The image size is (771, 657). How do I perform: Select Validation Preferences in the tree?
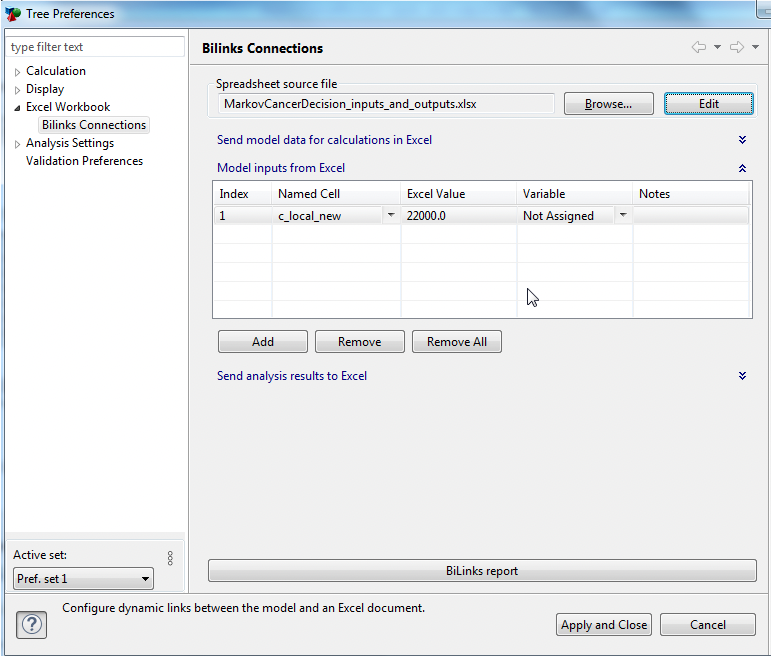(x=84, y=161)
